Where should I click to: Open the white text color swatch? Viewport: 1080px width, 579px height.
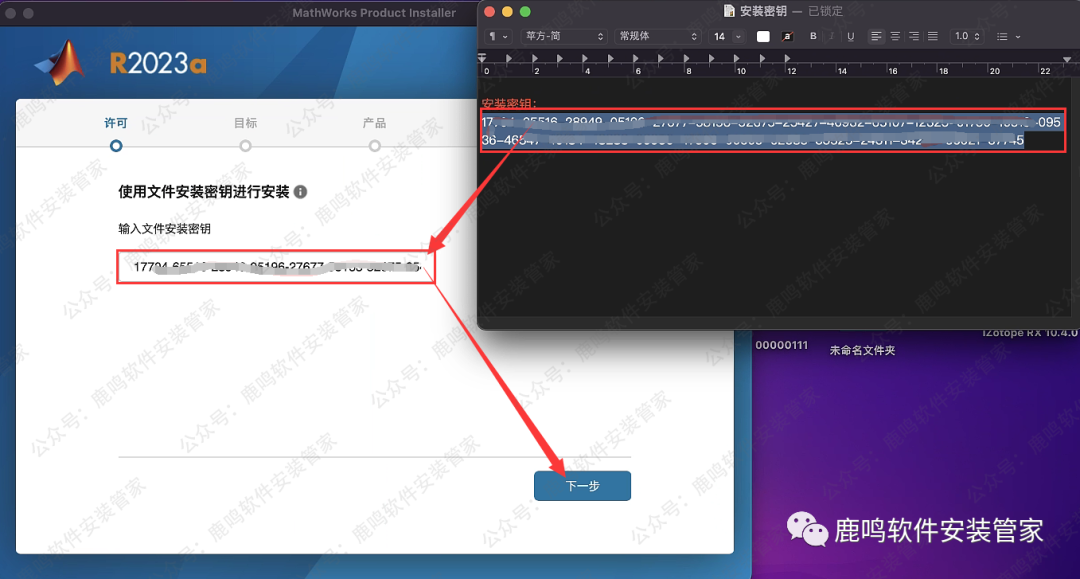[763, 36]
